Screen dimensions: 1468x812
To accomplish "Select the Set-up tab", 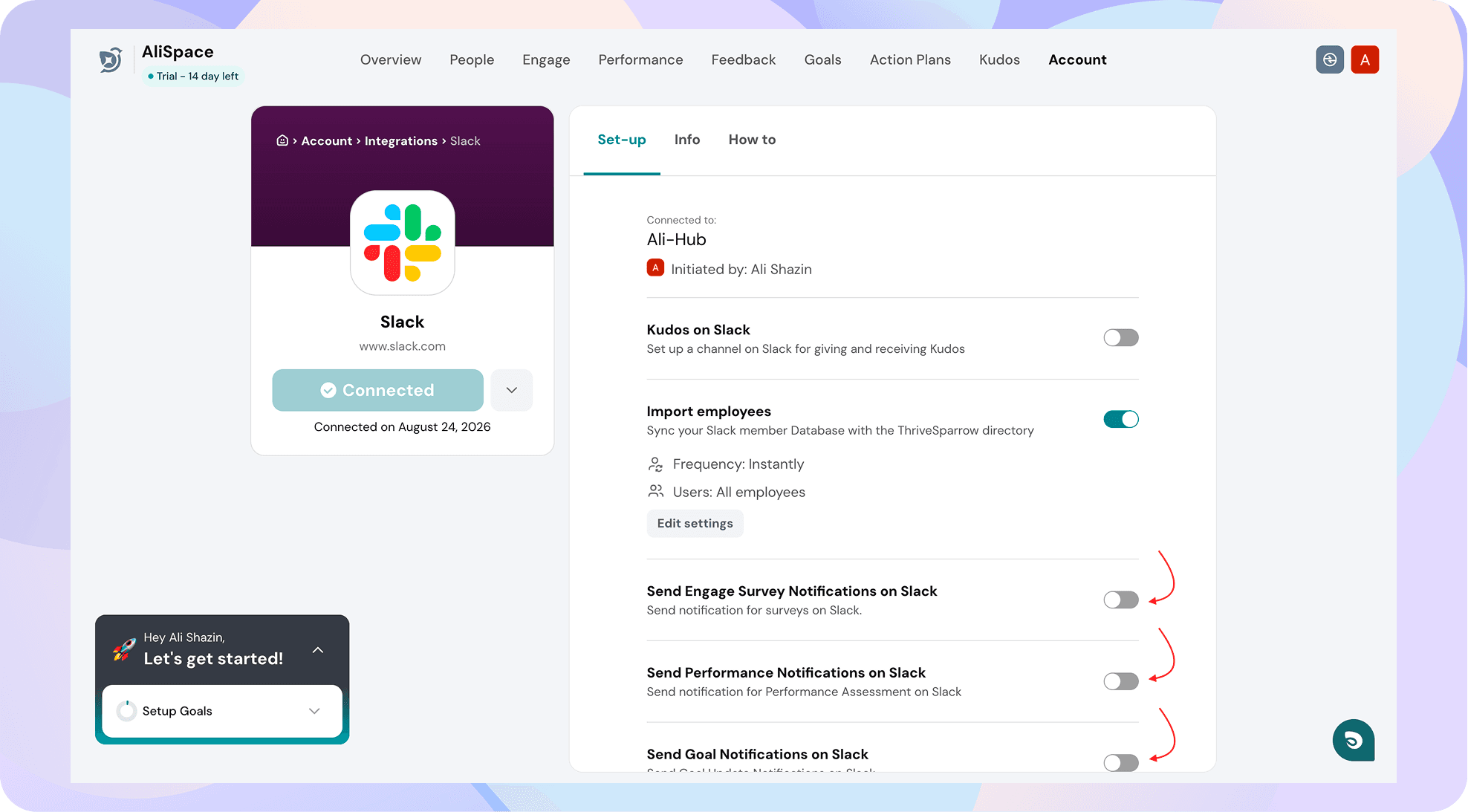I will tap(622, 140).
